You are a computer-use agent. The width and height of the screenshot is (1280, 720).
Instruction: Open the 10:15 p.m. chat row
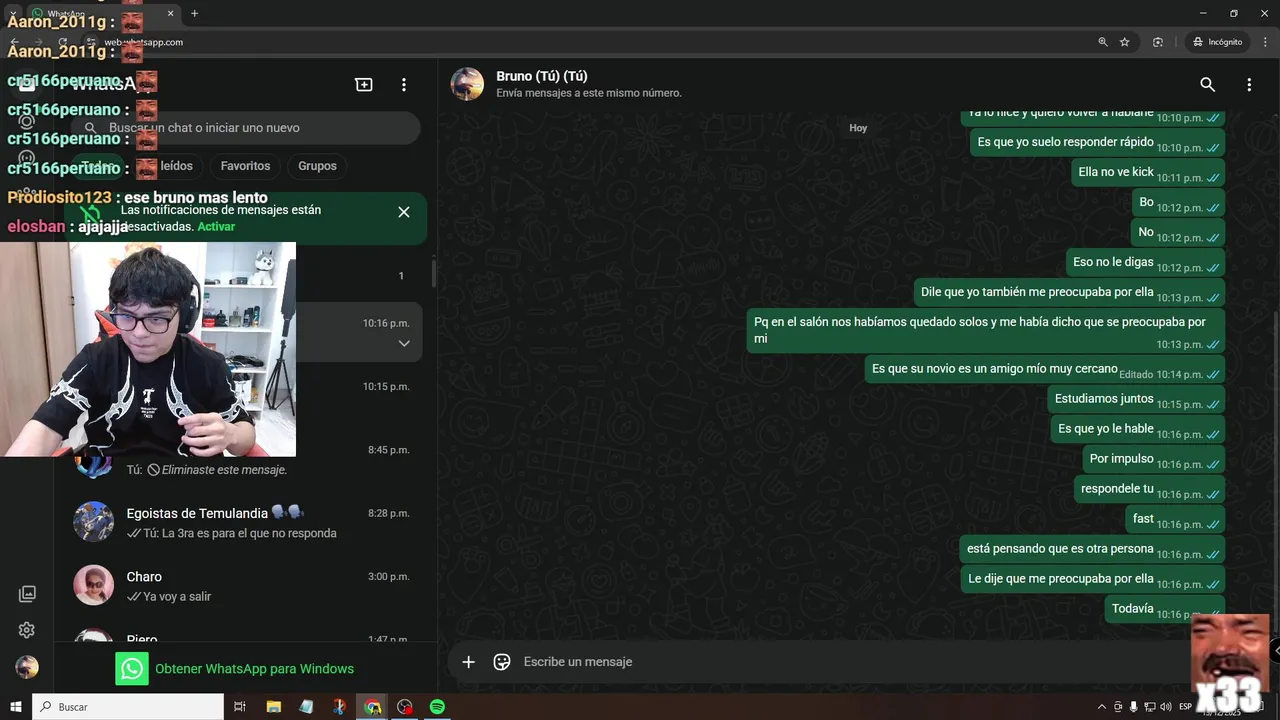pos(245,396)
